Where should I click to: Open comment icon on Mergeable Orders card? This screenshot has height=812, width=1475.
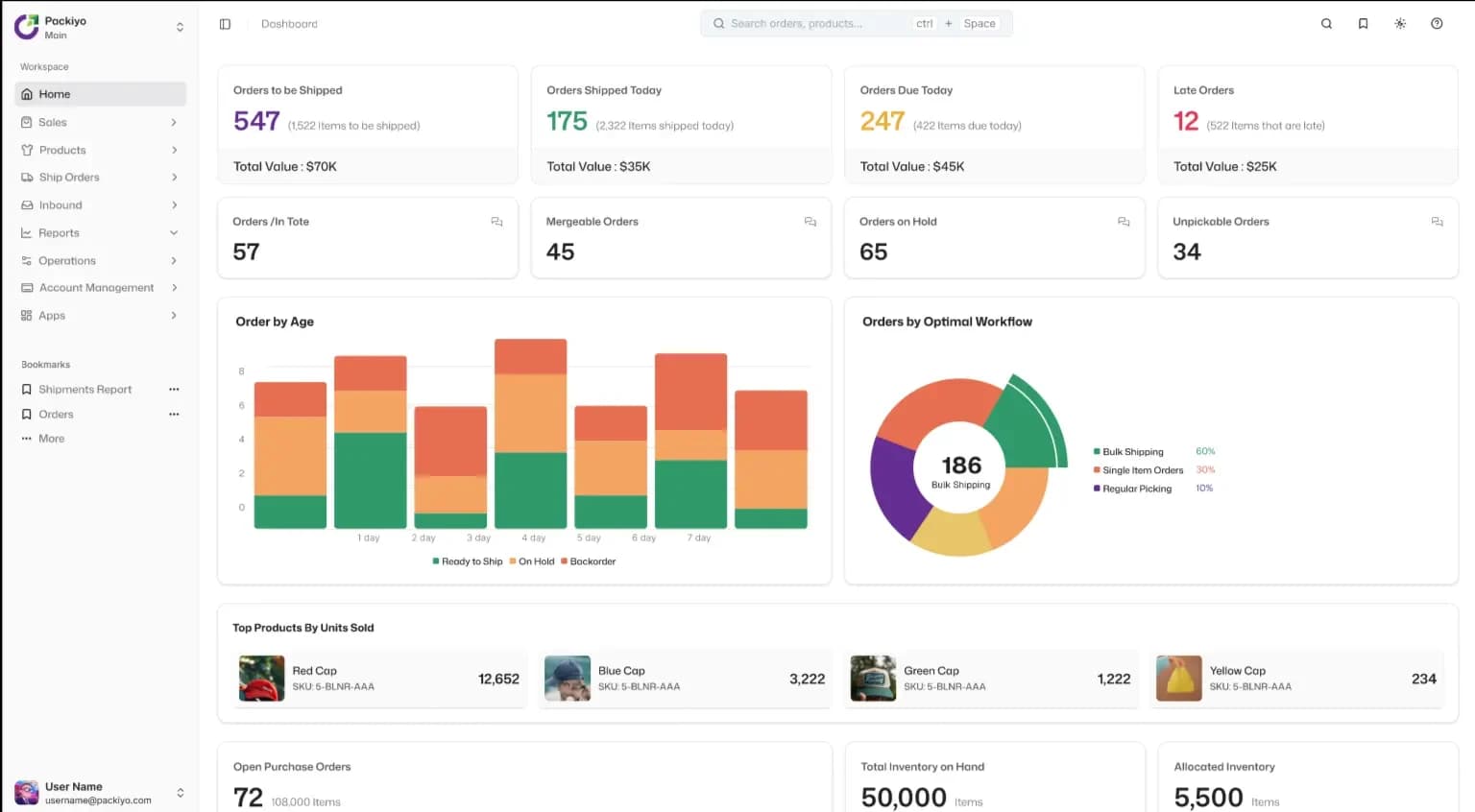pos(810,222)
